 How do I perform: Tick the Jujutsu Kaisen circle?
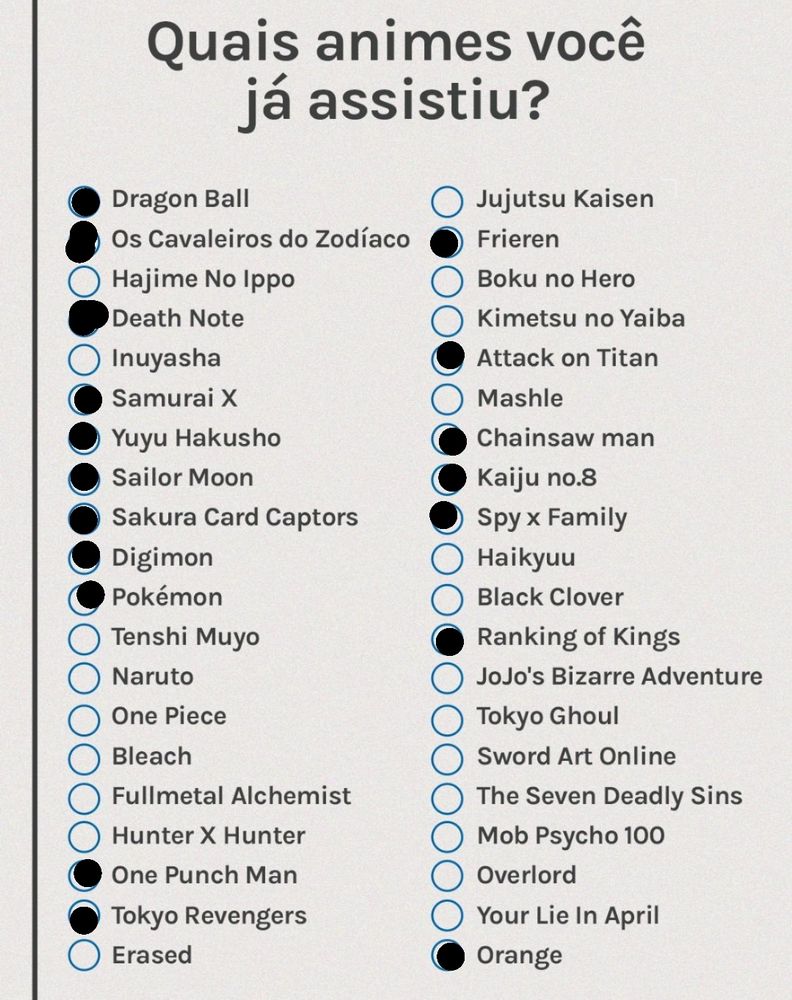[x=447, y=202]
